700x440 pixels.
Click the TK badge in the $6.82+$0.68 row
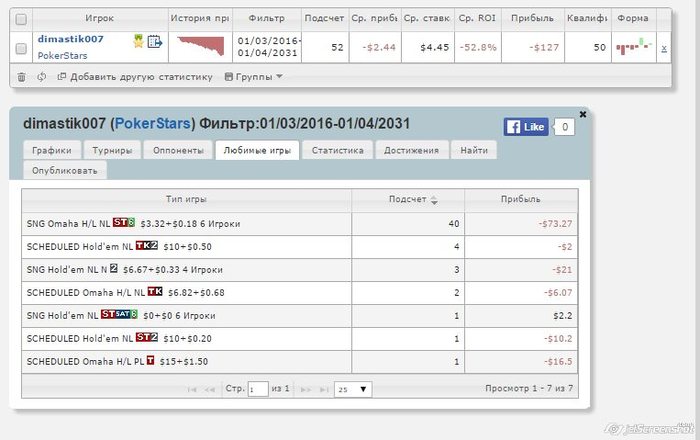pyautogui.click(x=155, y=291)
